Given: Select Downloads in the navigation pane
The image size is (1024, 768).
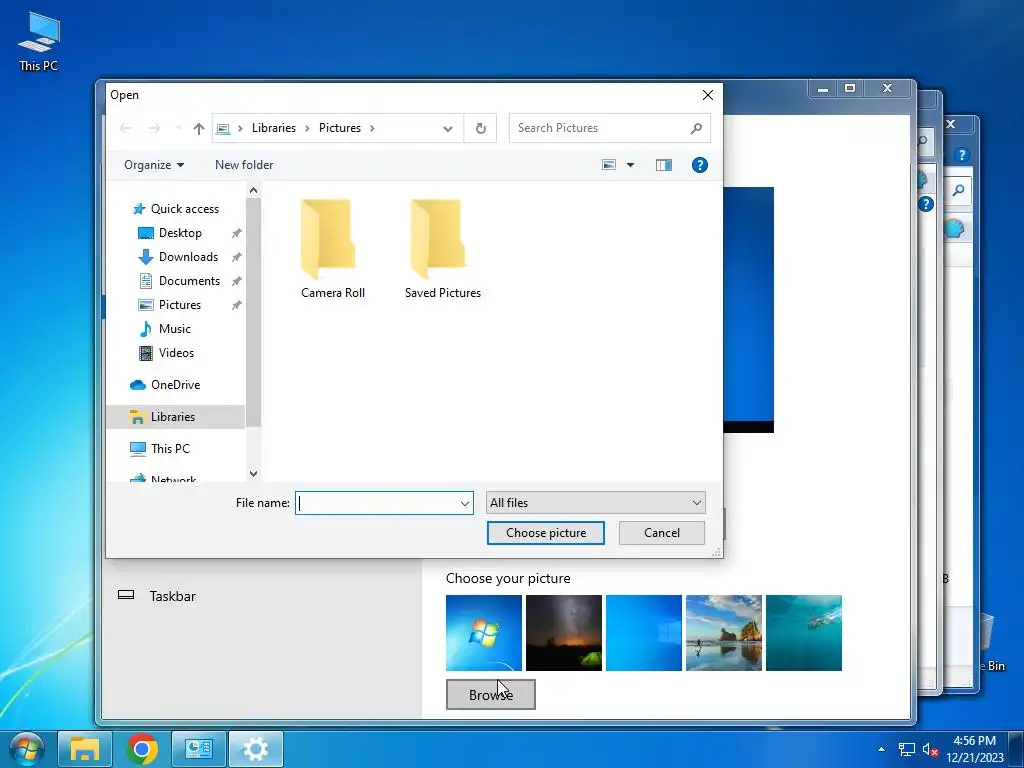Looking at the screenshot, I should [188, 257].
